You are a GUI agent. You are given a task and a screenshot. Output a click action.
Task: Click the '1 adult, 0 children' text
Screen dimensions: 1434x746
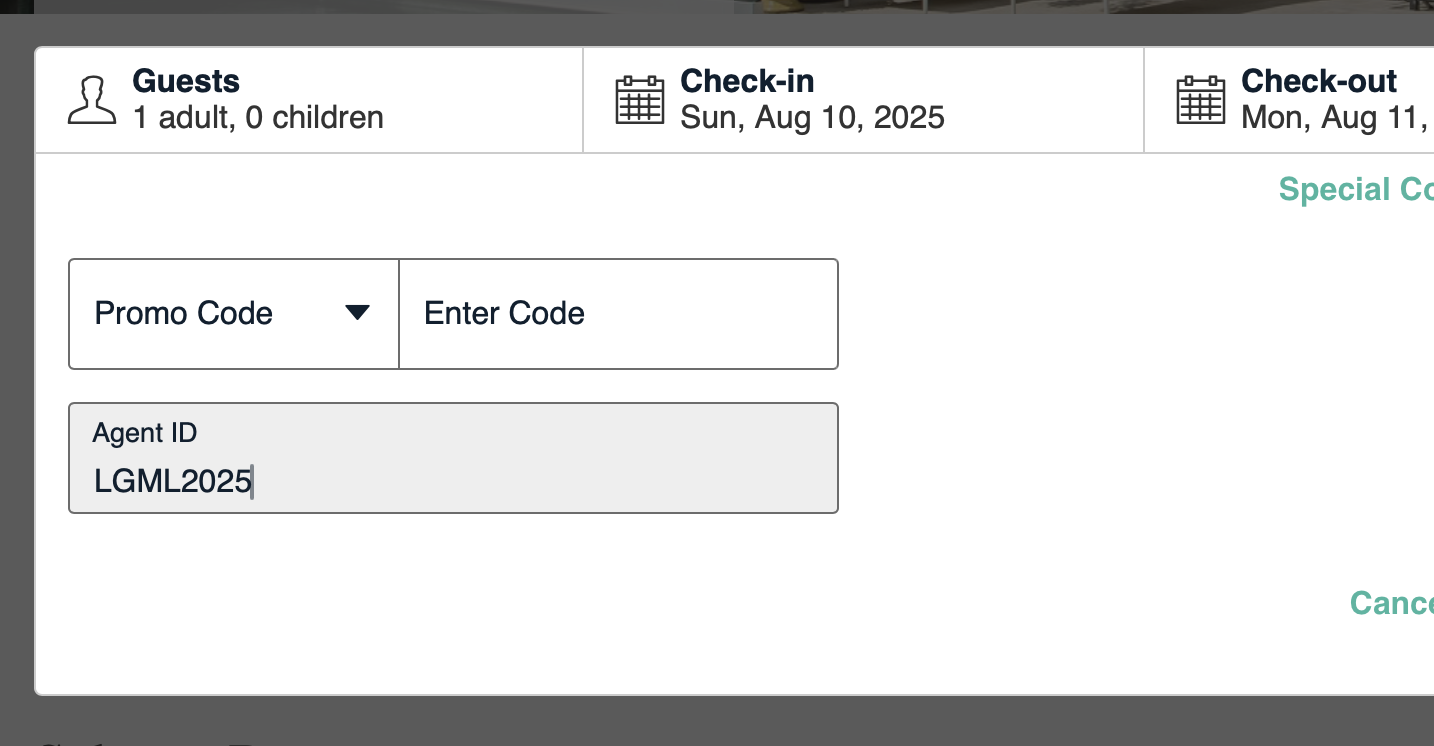click(258, 118)
